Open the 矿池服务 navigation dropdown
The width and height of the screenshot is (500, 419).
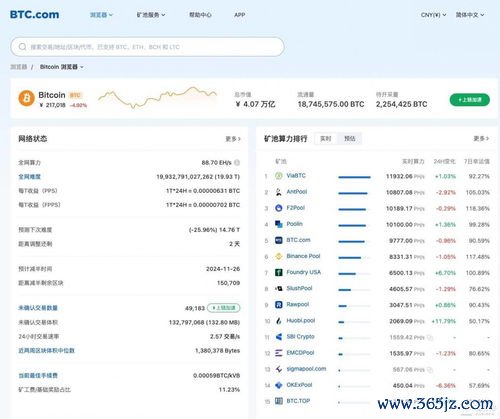pyautogui.click(x=151, y=15)
